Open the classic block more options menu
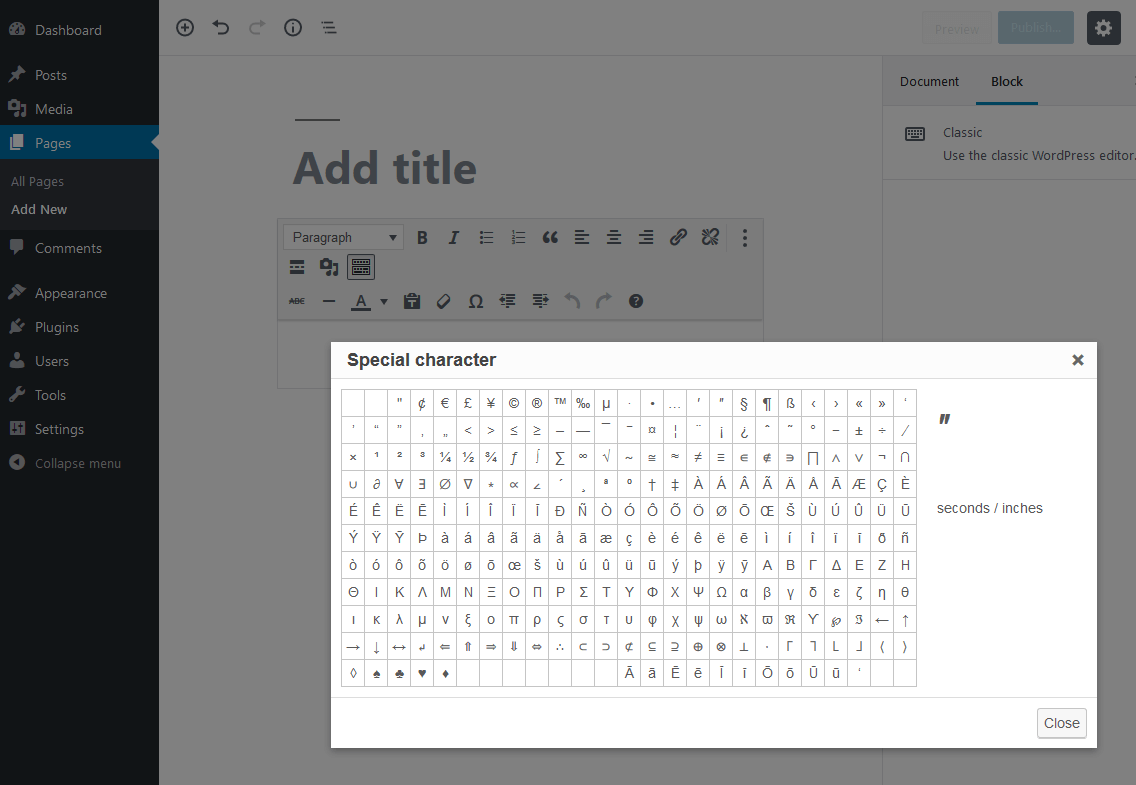 (745, 238)
